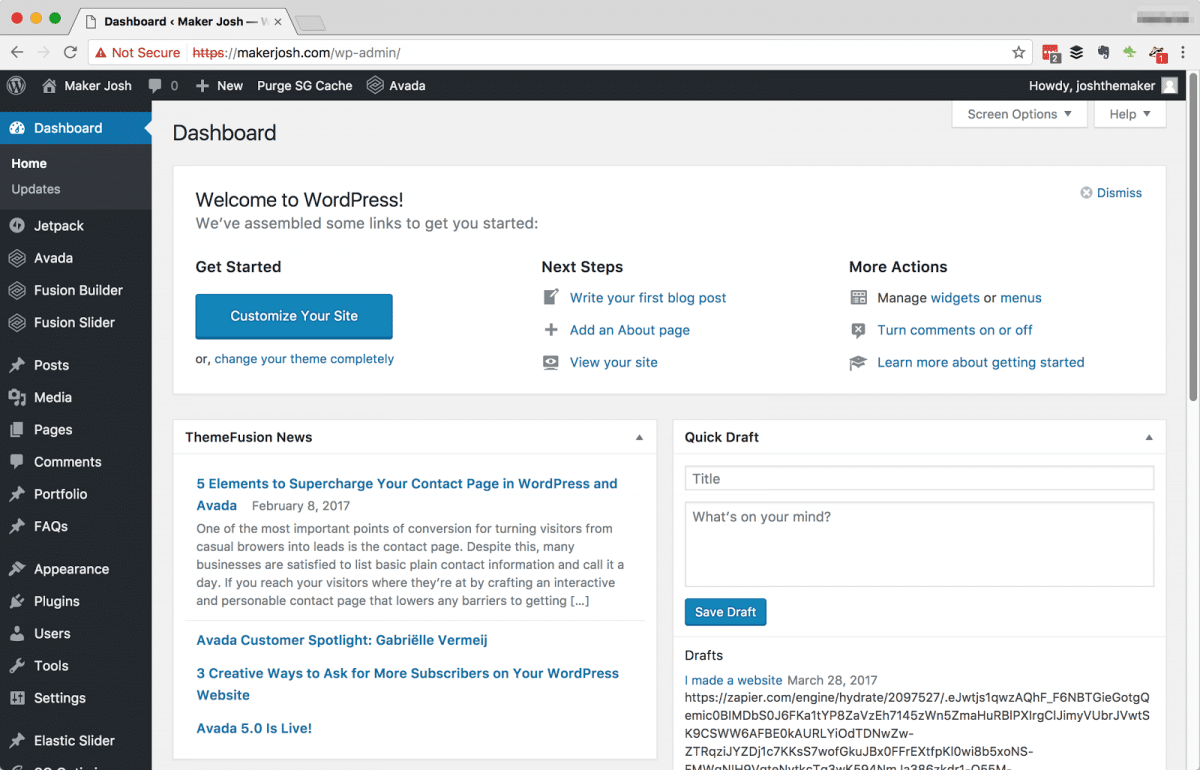Click the Evernote elephant extension icon
Screen dimensions: 1200x770
pos(1103,52)
